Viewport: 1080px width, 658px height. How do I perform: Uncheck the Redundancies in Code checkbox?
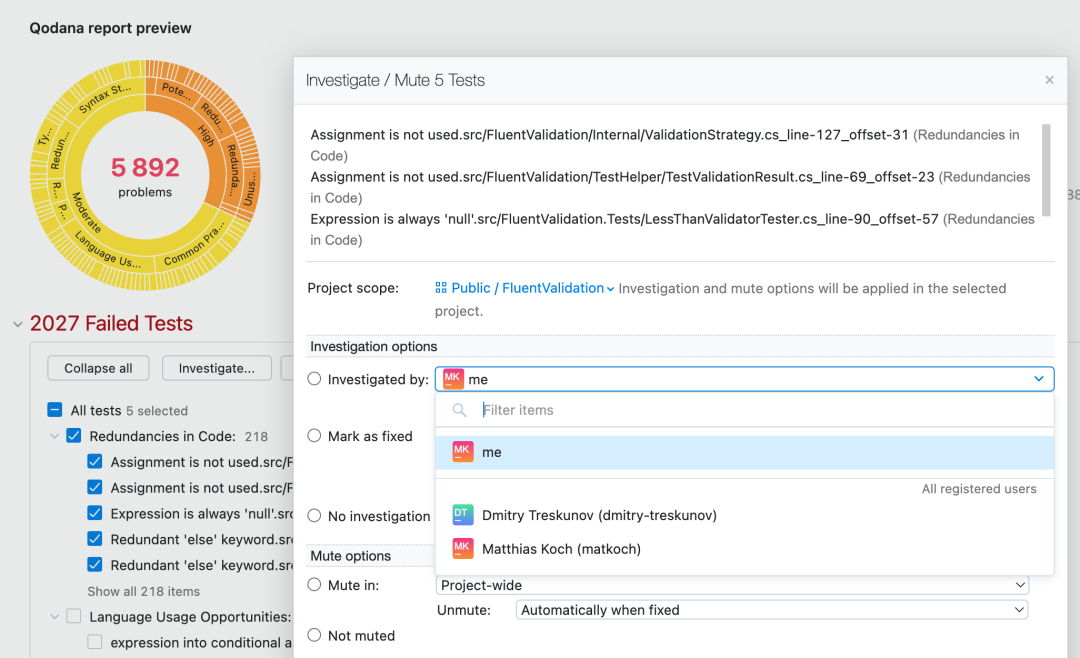(x=74, y=435)
